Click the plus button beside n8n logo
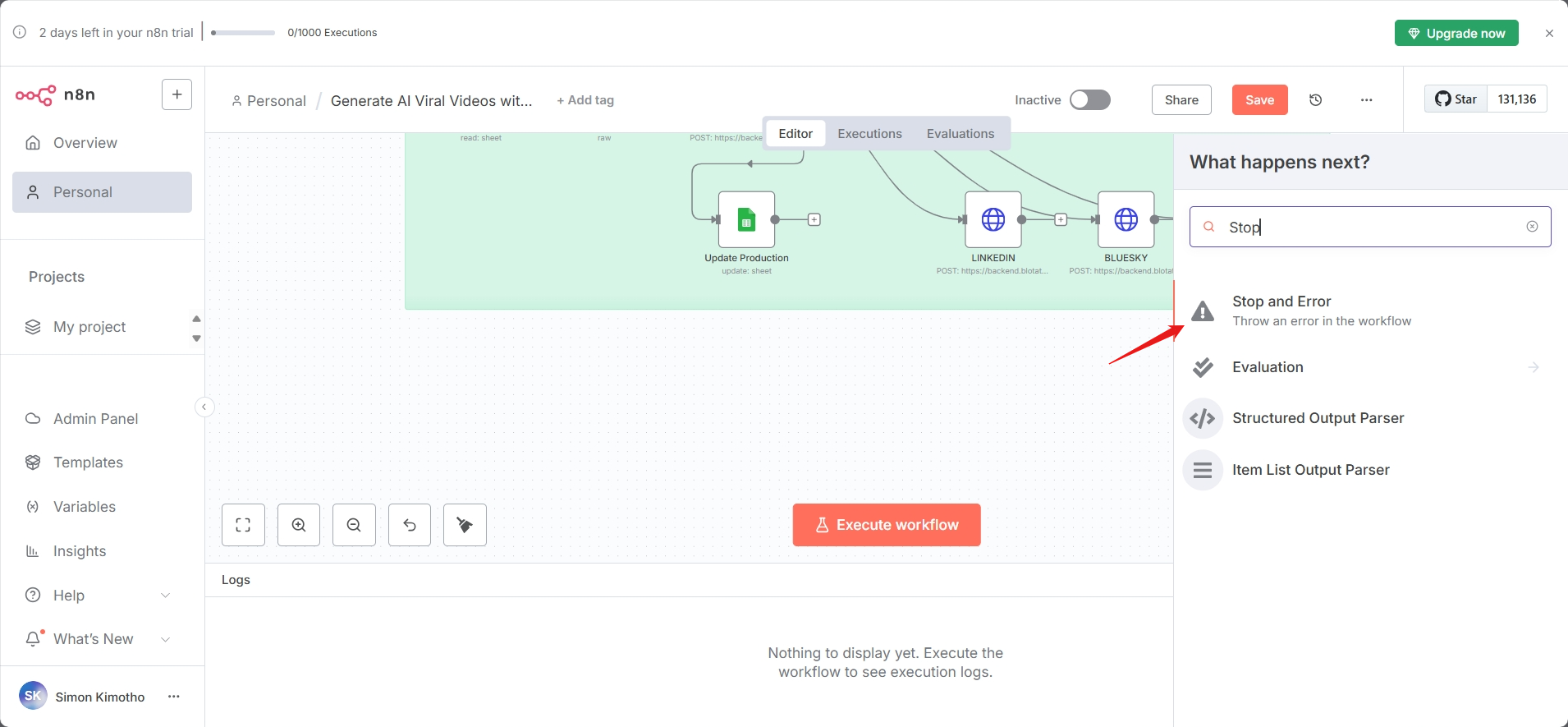The image size is (1568, 727). tap(177, 94)
